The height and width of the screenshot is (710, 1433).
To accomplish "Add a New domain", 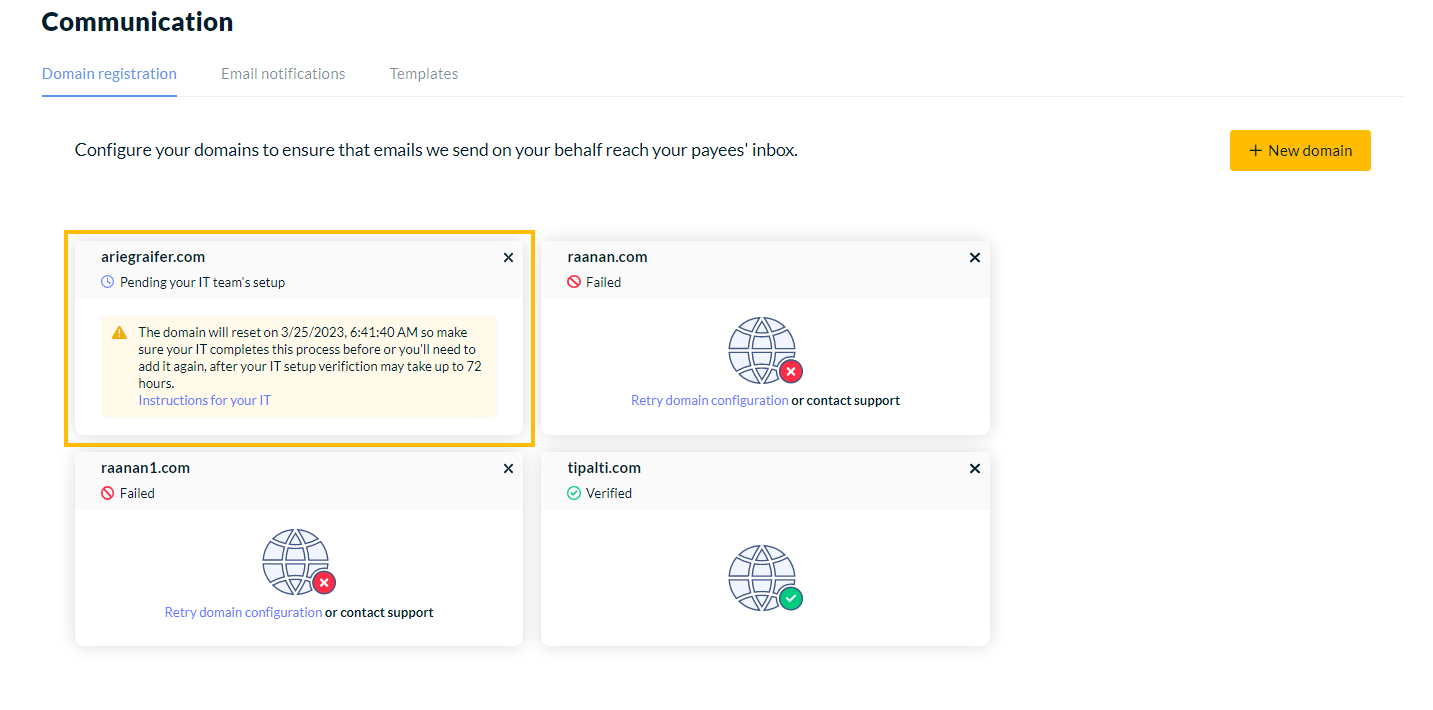I will tap(1300, 151).
